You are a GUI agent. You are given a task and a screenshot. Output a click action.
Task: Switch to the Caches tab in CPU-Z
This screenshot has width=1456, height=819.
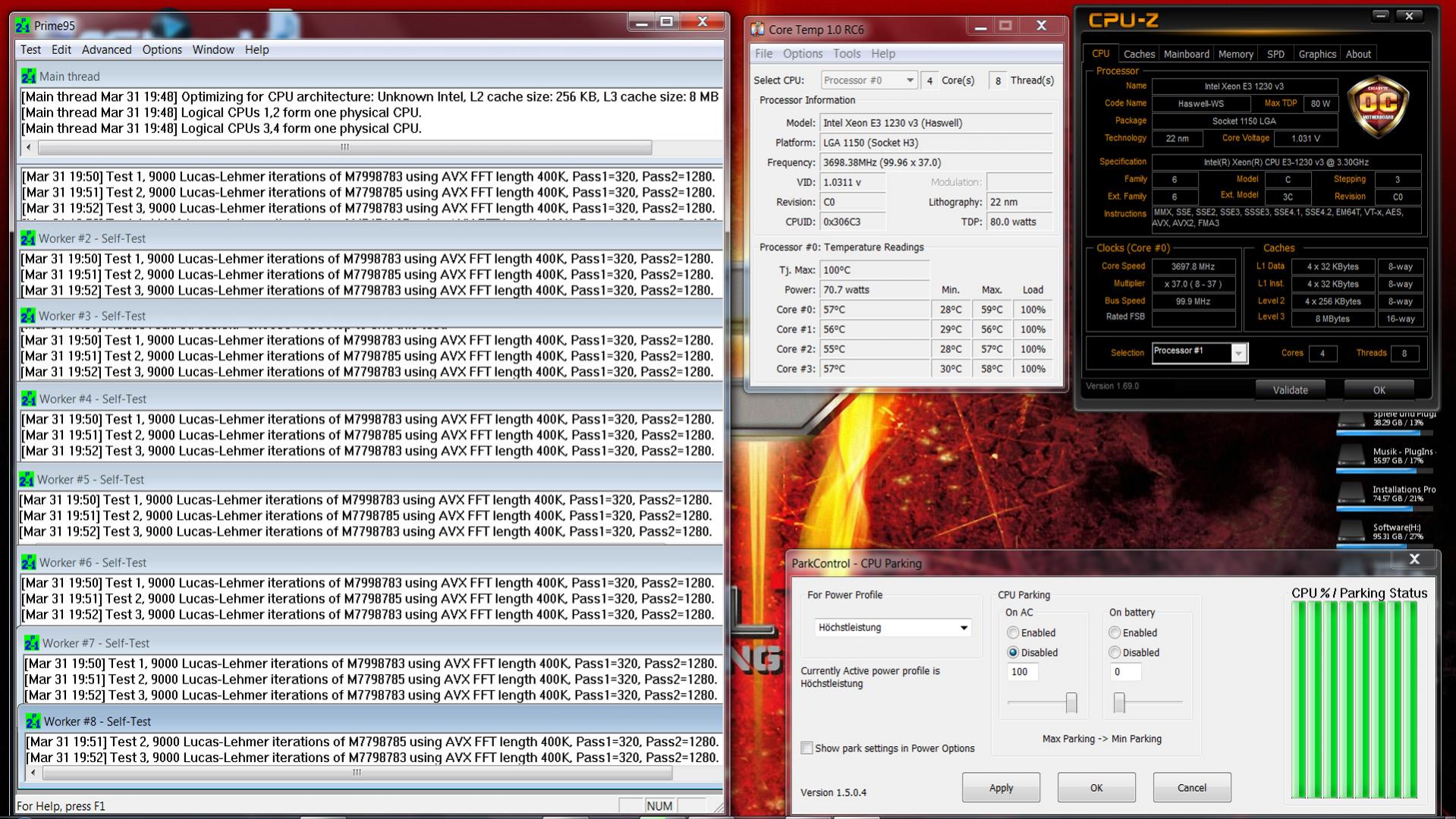coord(1139,54)
